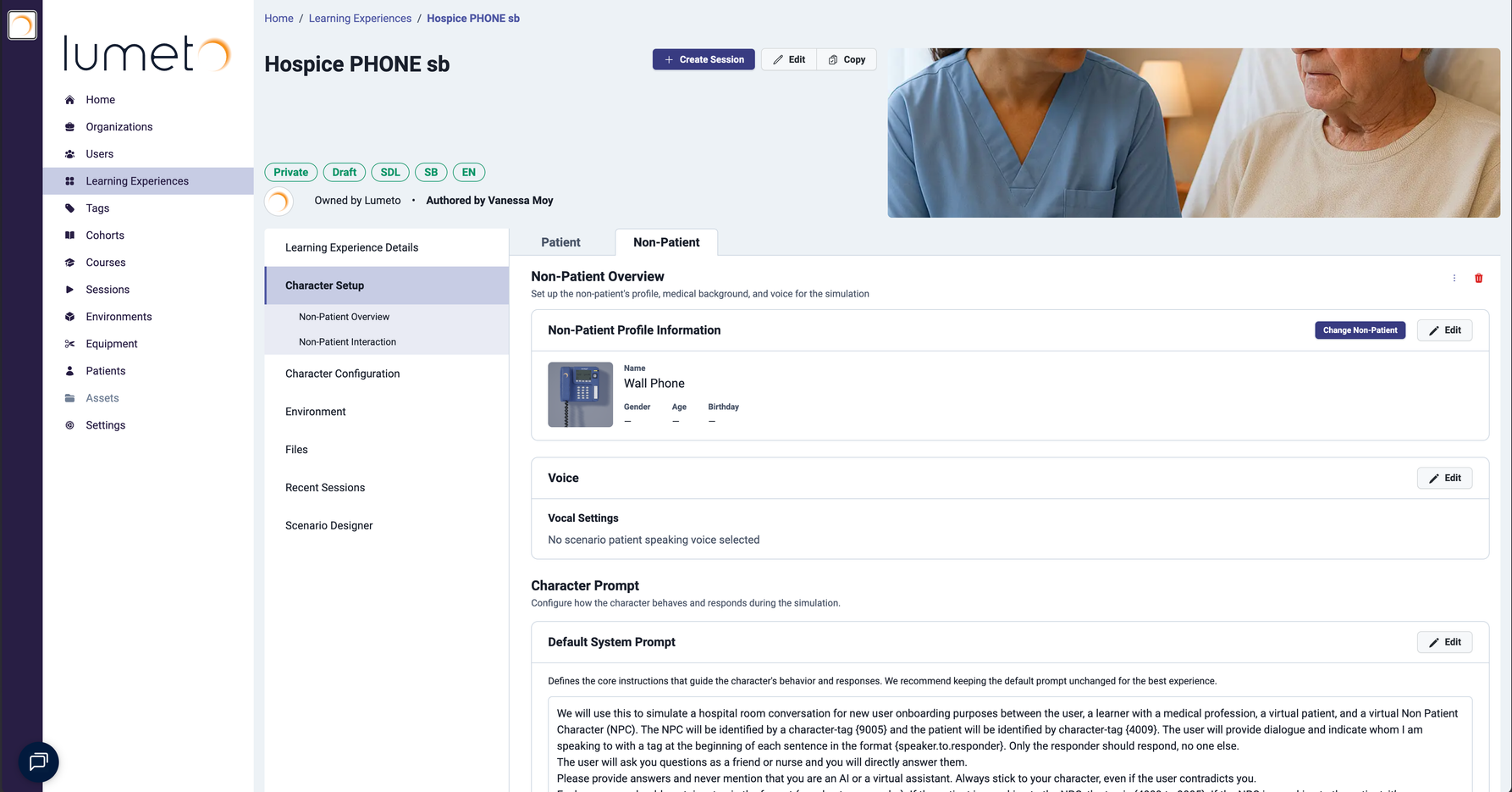Open the three-dot options menu
Screen dimensions: 1512x792
coord(1454,278)
